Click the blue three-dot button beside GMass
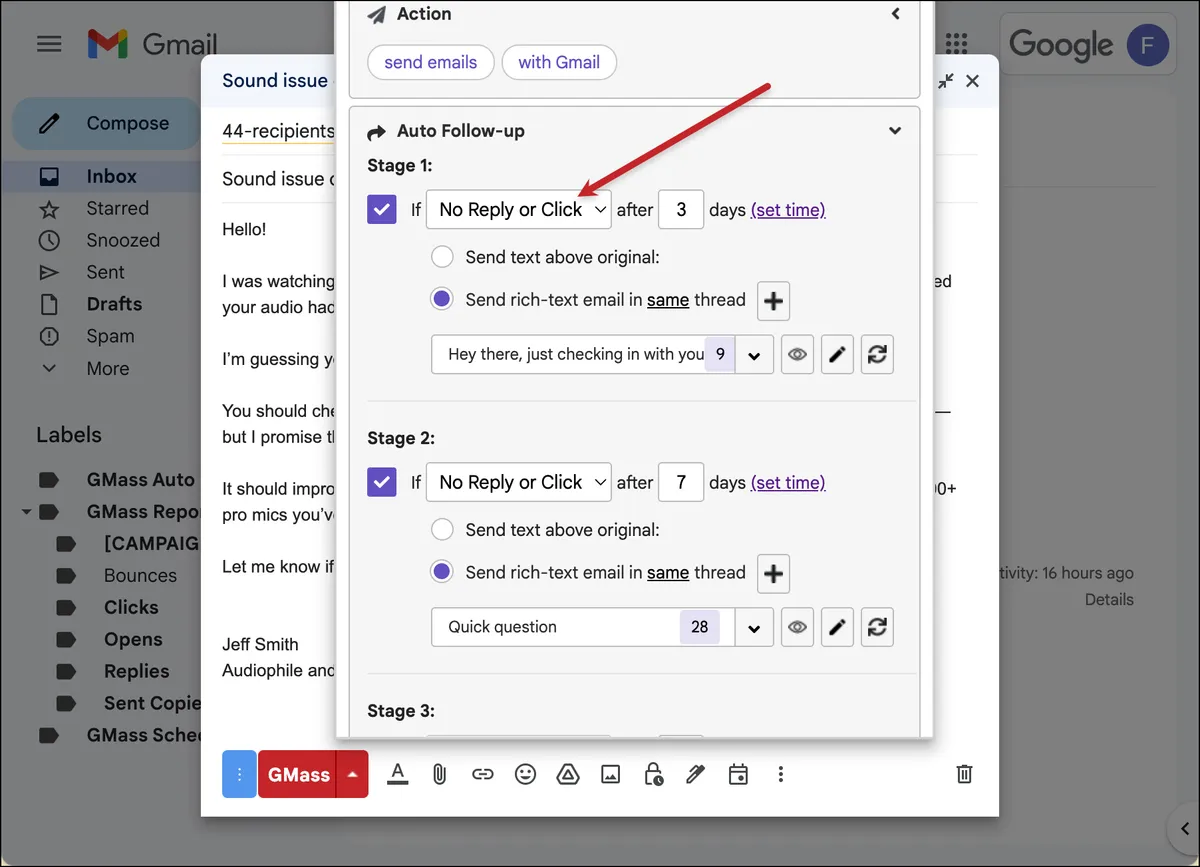 pyautogui.click(x=239, y=774)
